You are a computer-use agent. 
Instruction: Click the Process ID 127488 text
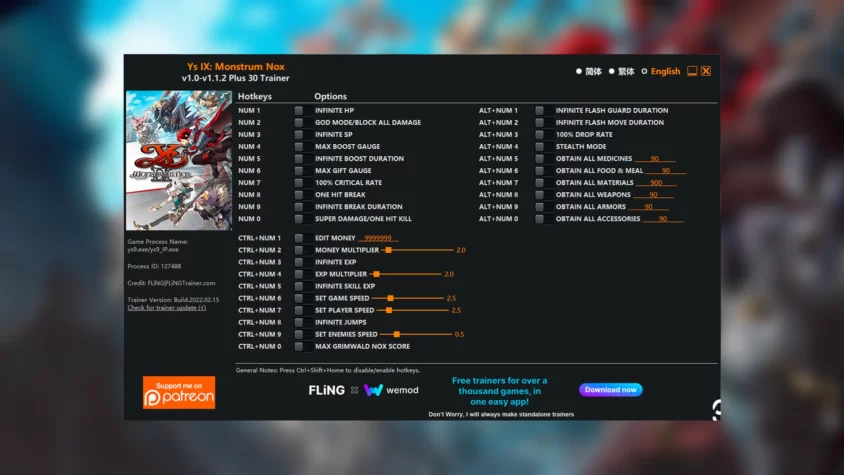(x=154, y=267)
